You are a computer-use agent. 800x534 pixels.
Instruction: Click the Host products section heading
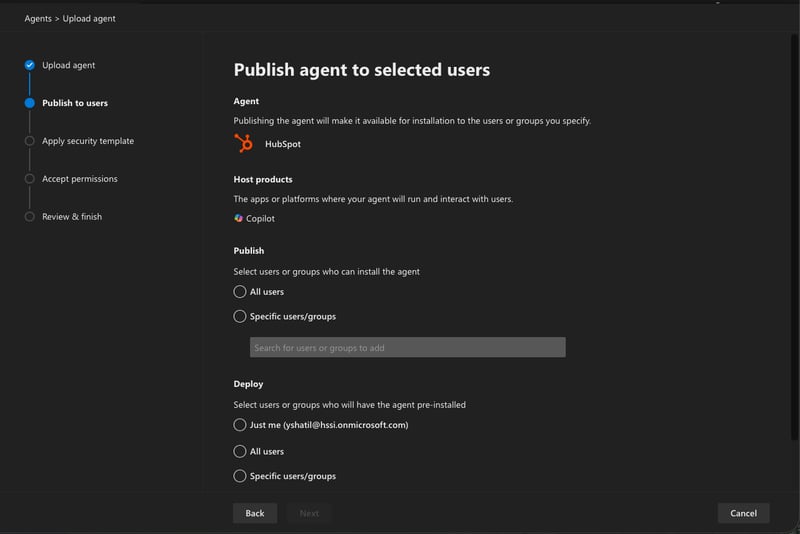(x=263, y=180)
